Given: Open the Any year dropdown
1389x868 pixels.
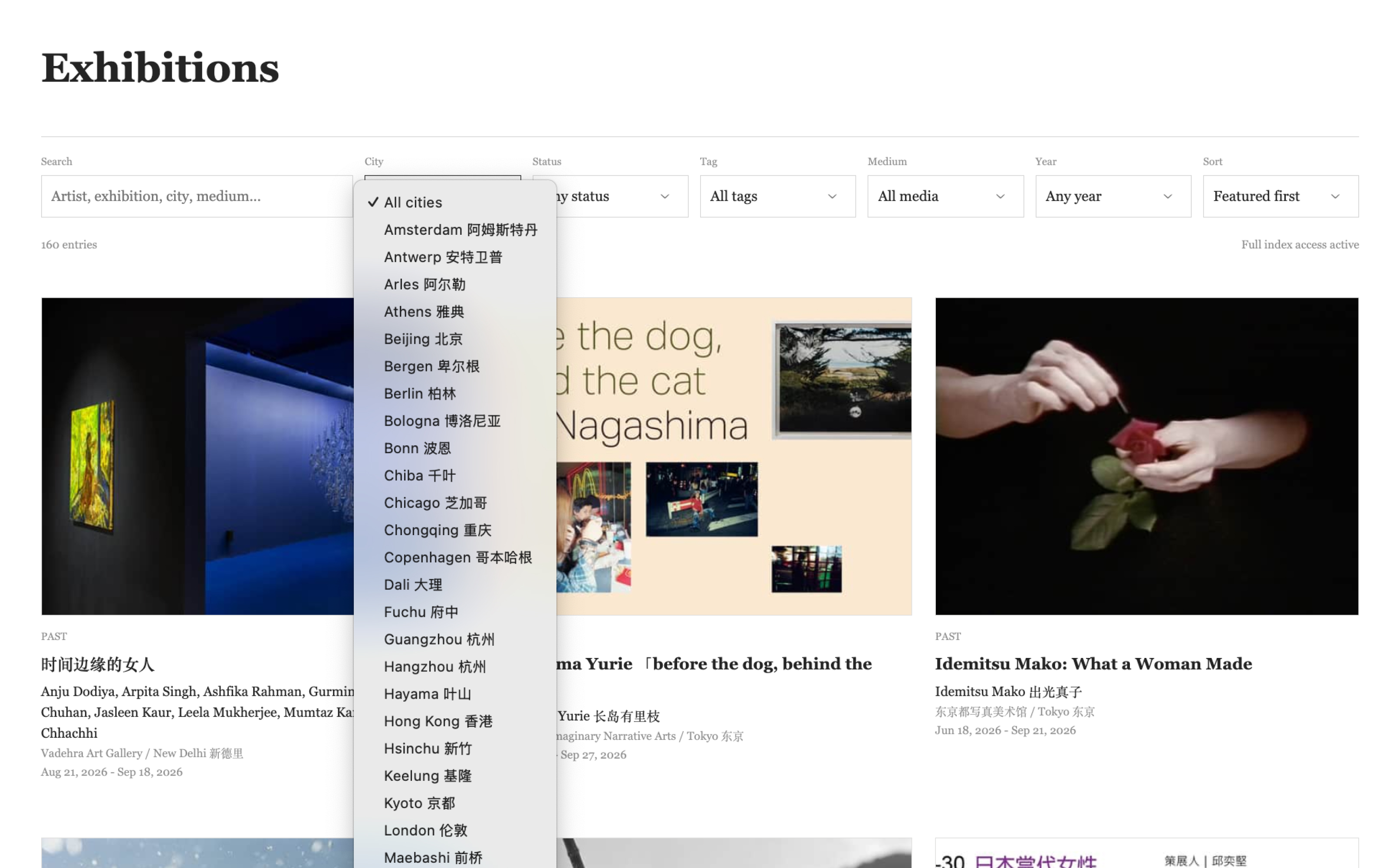Looking at the screenshot, I should click(1113, 196).
